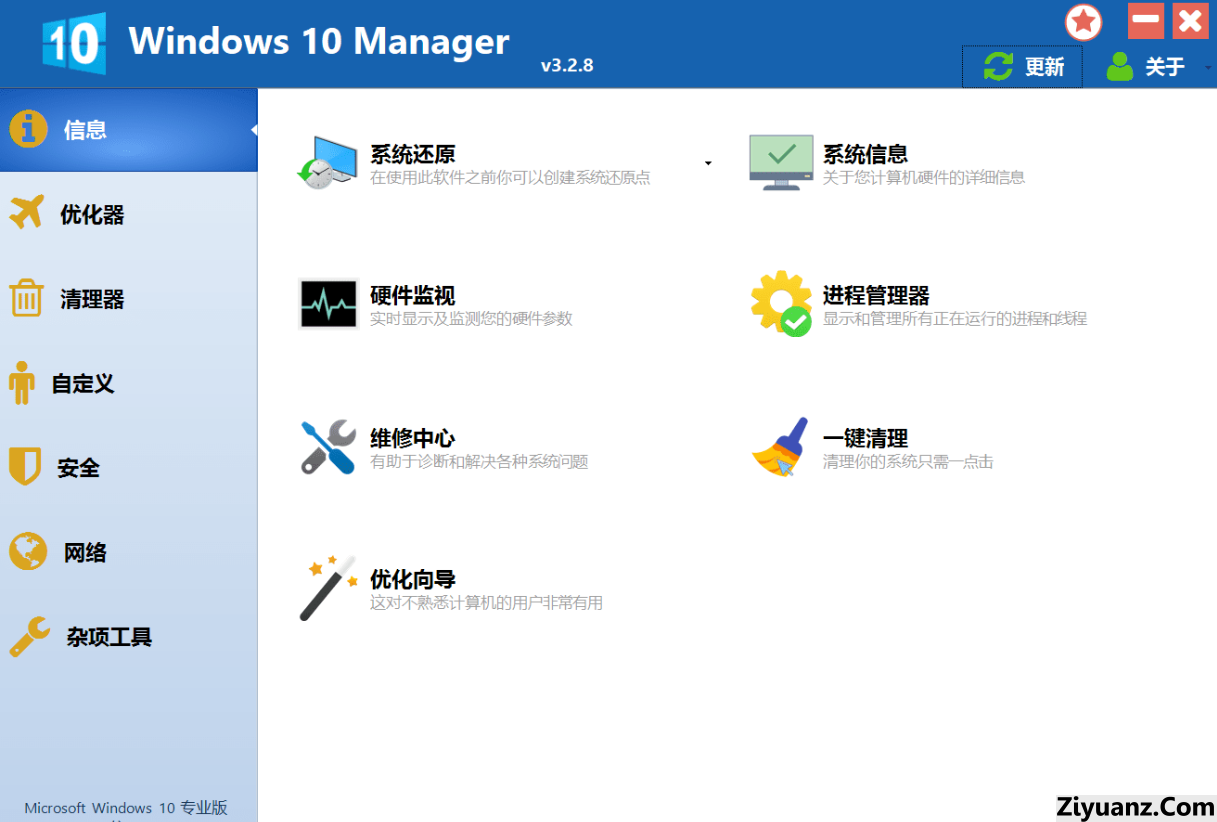Click the One-Click Cleaner (一键清理) broom icon
The width and height of the screenshot is (1217, 822).
coord(780,447)
